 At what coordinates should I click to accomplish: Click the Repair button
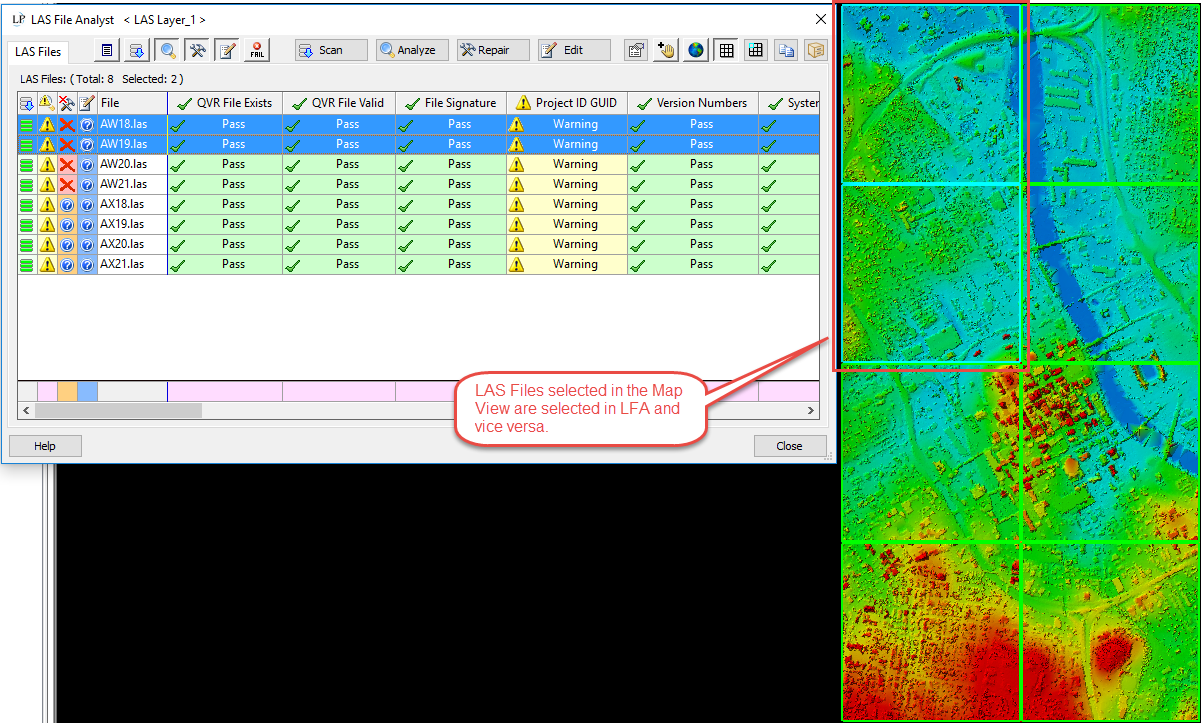493,50
